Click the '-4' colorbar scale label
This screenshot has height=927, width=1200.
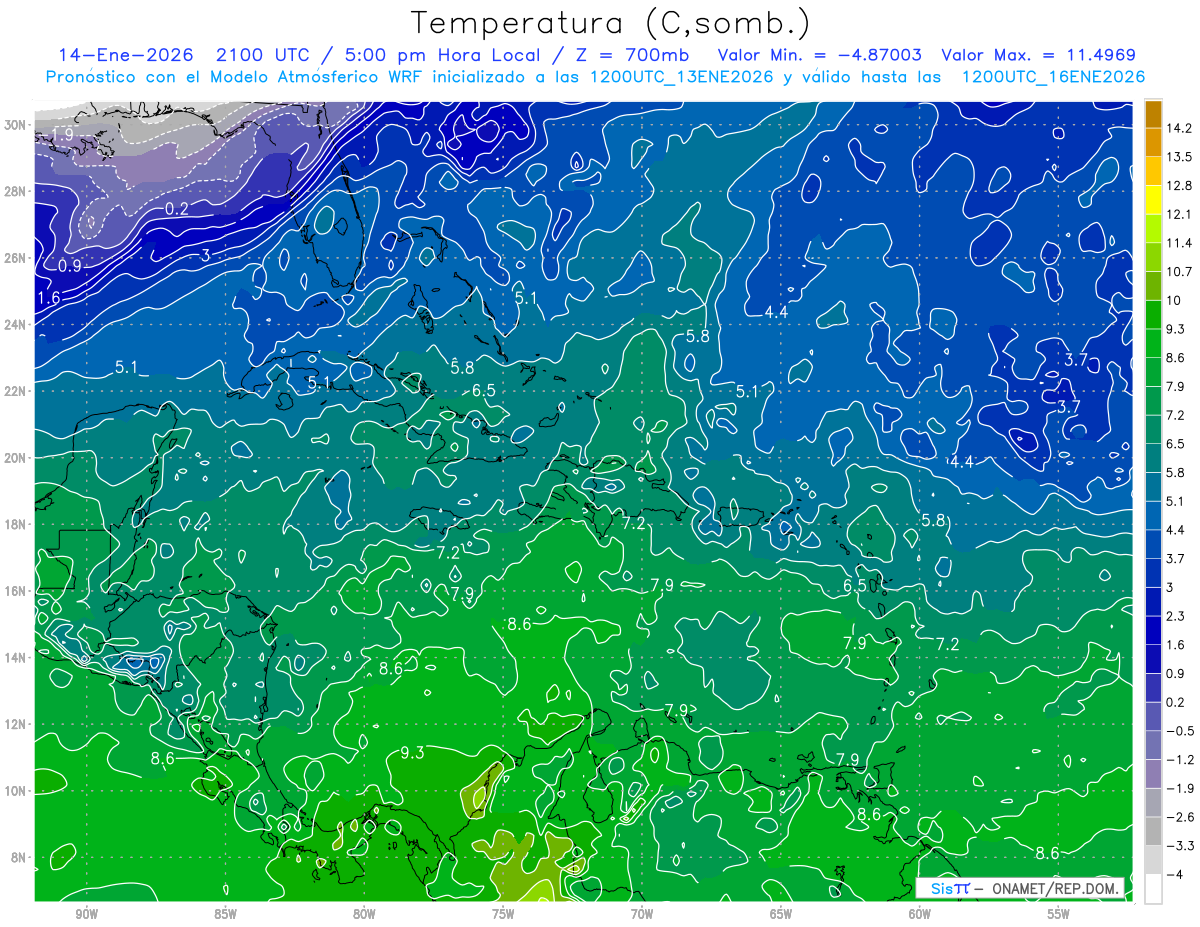[1174, 874]
